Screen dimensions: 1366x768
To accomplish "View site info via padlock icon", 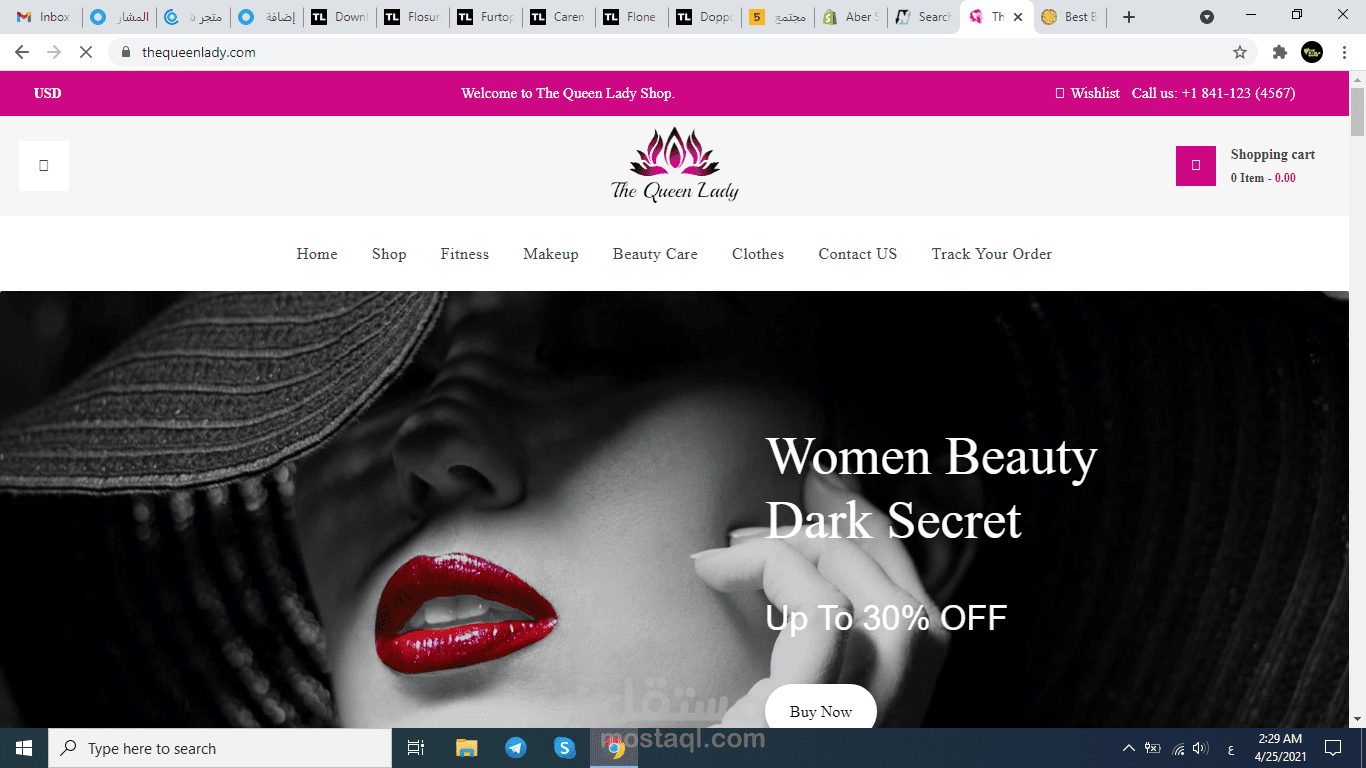I will coord(126,52).
